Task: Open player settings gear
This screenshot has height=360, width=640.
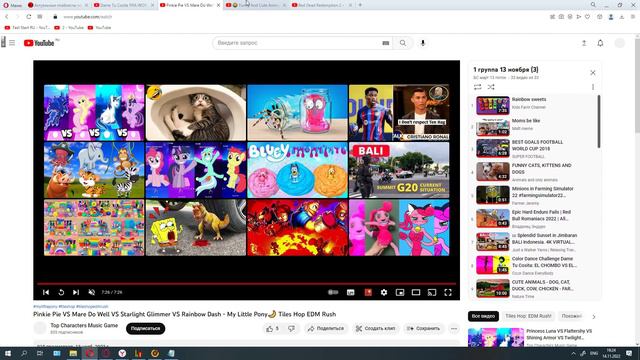Action: pyautogui.click(x=384, y=292)
